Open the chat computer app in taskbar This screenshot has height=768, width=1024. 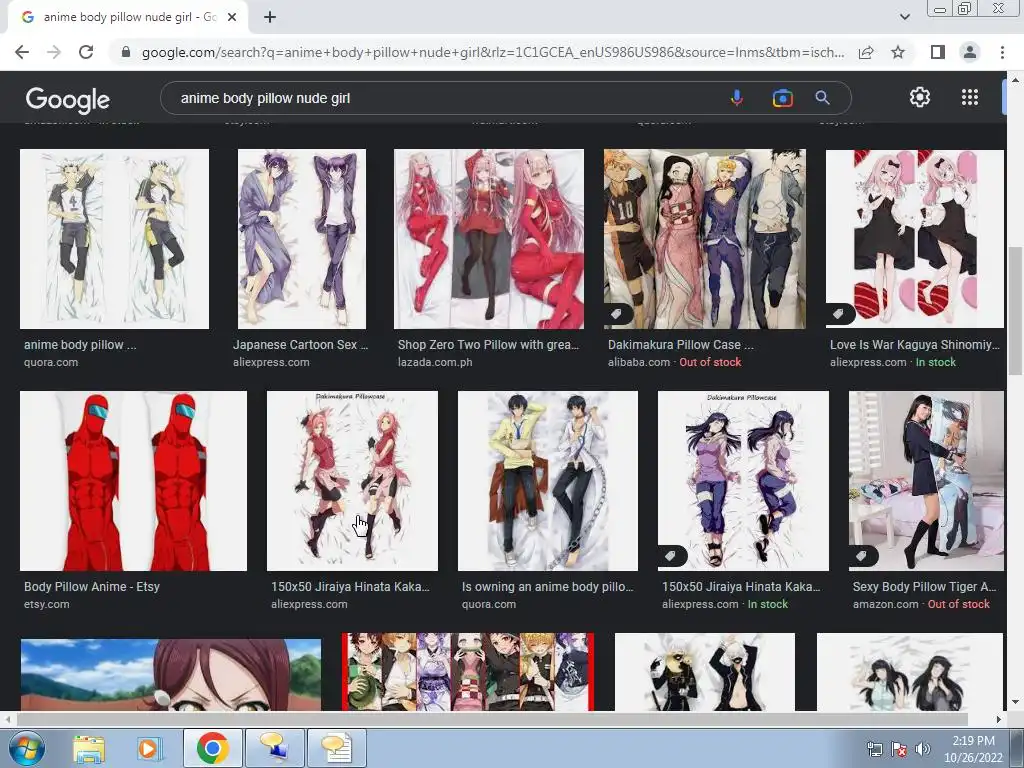pyautogui.click(x=274, y=748)
